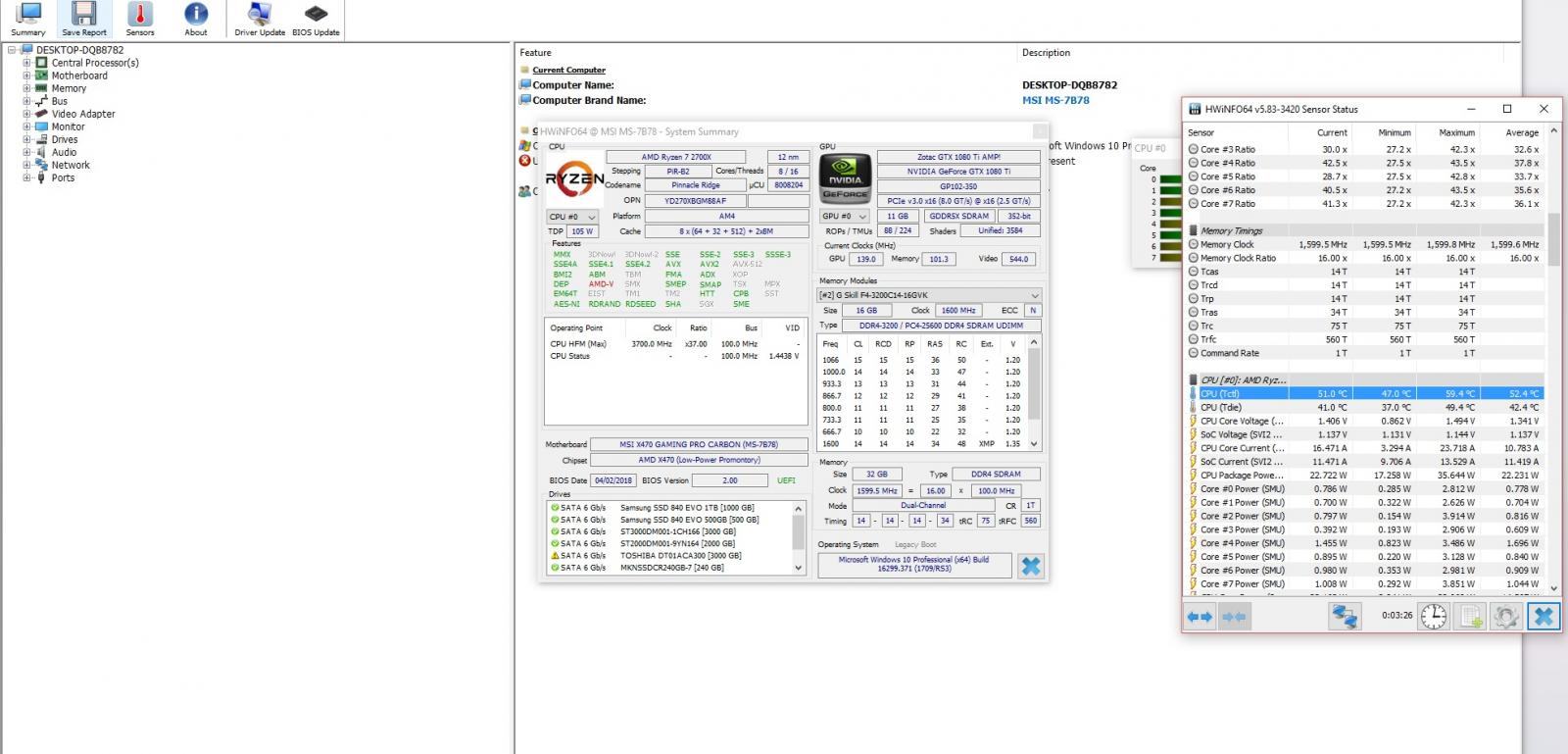1568x754 pixels.
Task: Click the Current Computer heading
Action: pyautogui.click(x=568, y=70)
